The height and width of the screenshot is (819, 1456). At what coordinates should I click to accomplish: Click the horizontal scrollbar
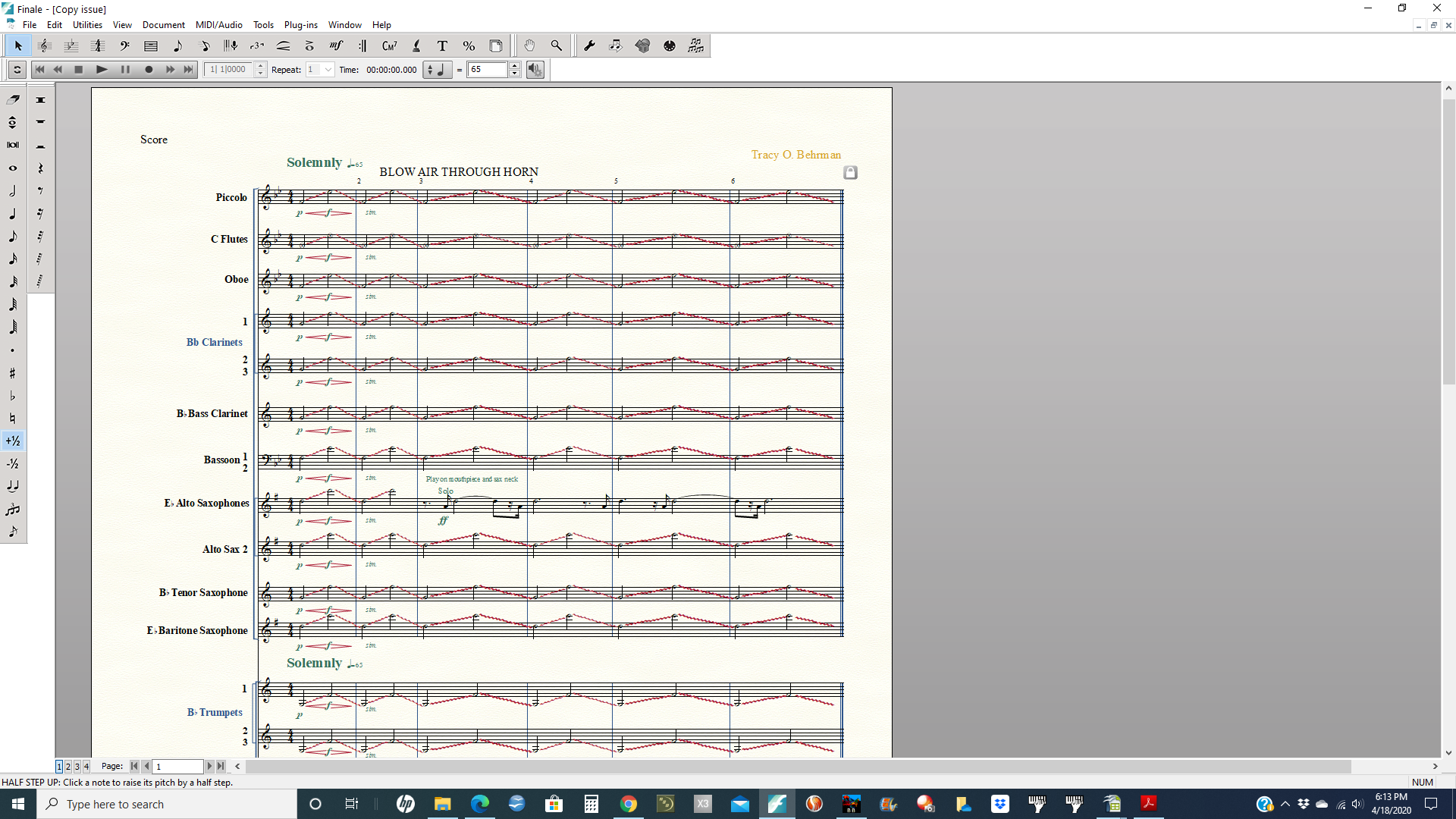796,767
